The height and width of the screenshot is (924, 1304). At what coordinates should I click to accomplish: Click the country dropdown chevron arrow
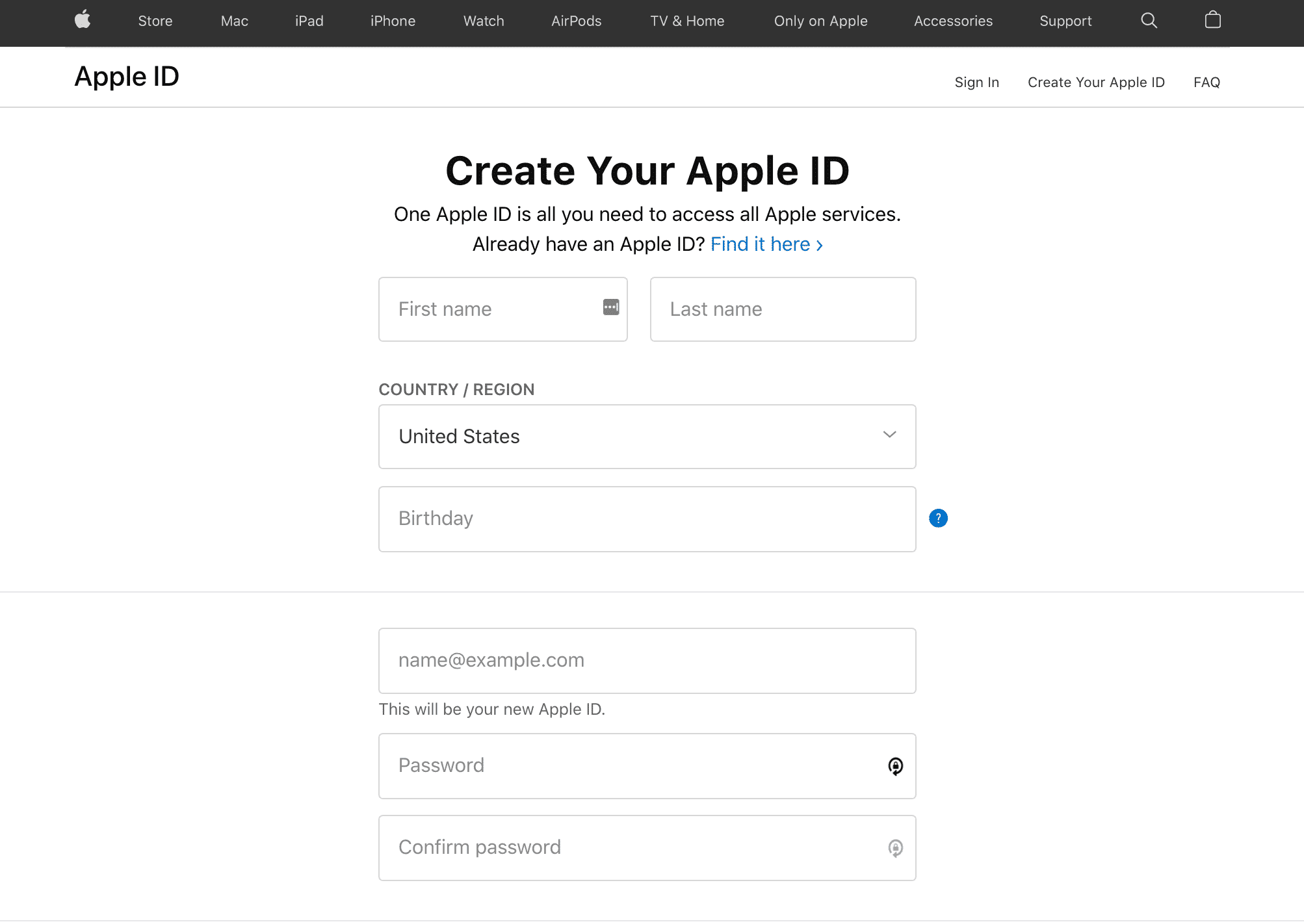pos(889,435)
